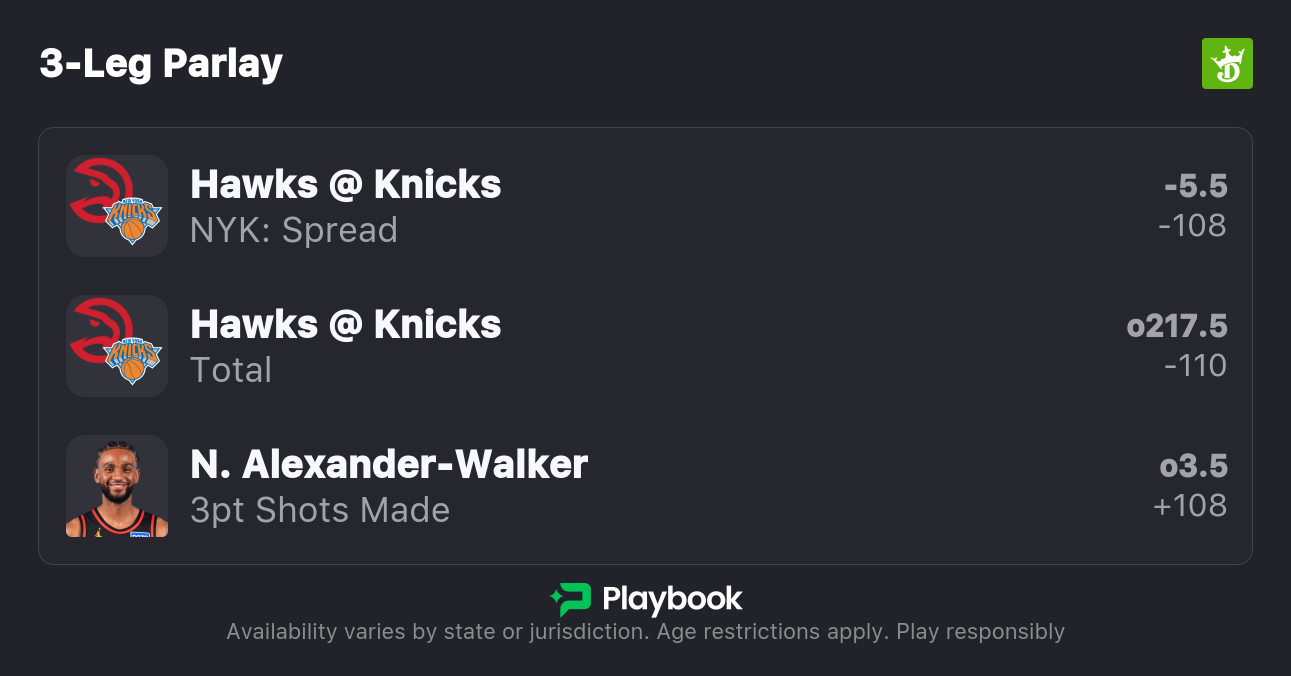Click the -110 odds for the total
Screen dimensions: 1291x676
[x=1195, y=366]
